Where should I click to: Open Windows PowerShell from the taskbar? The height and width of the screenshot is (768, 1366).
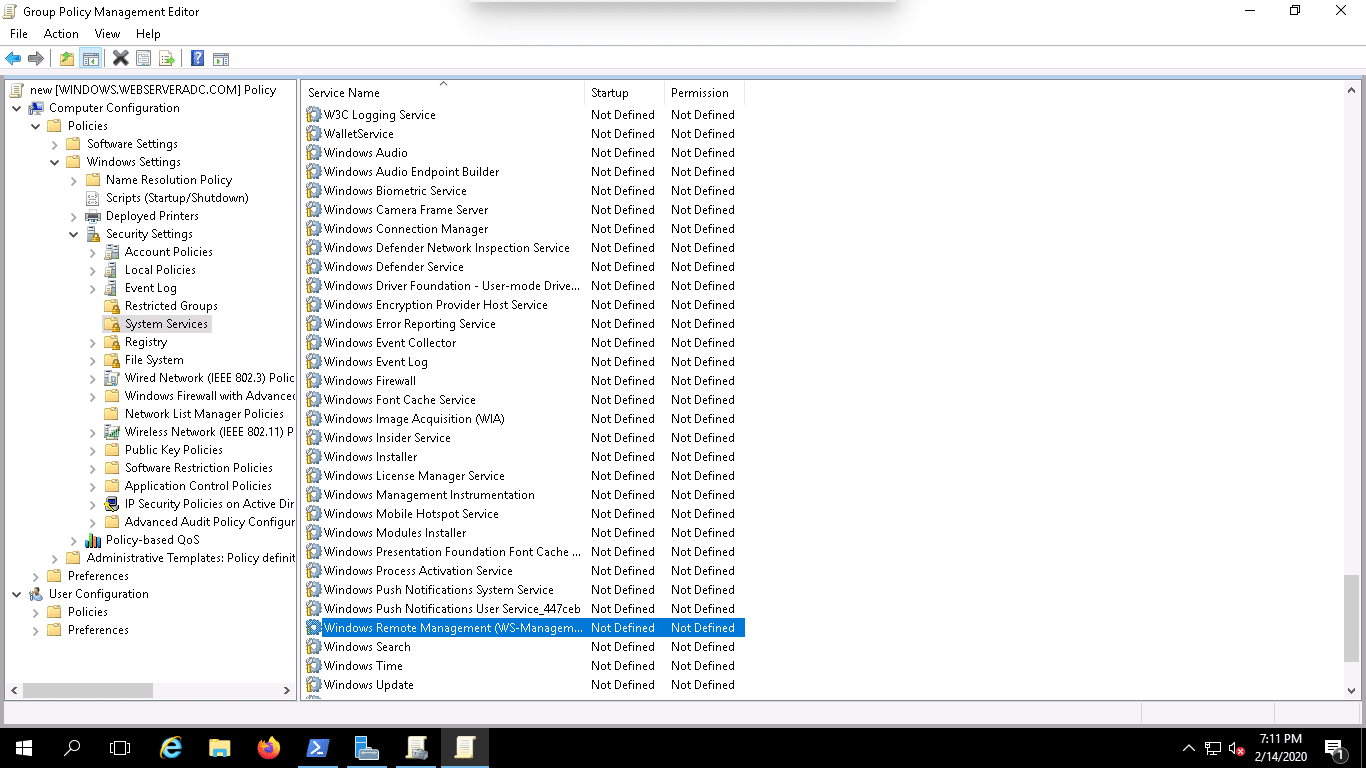(x=318, y=748)
